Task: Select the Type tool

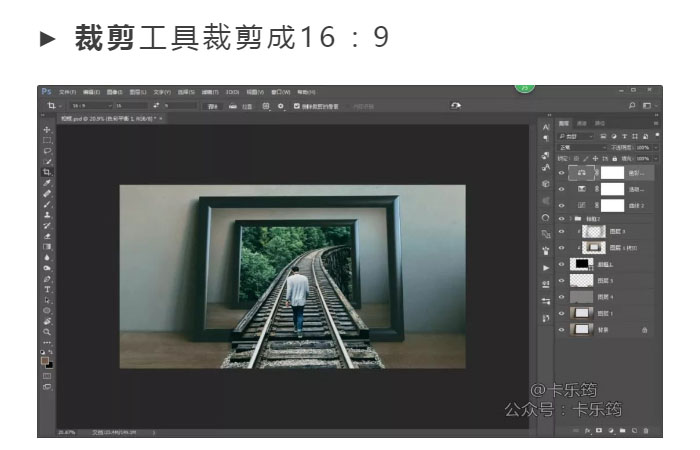Action: point(47,289)
